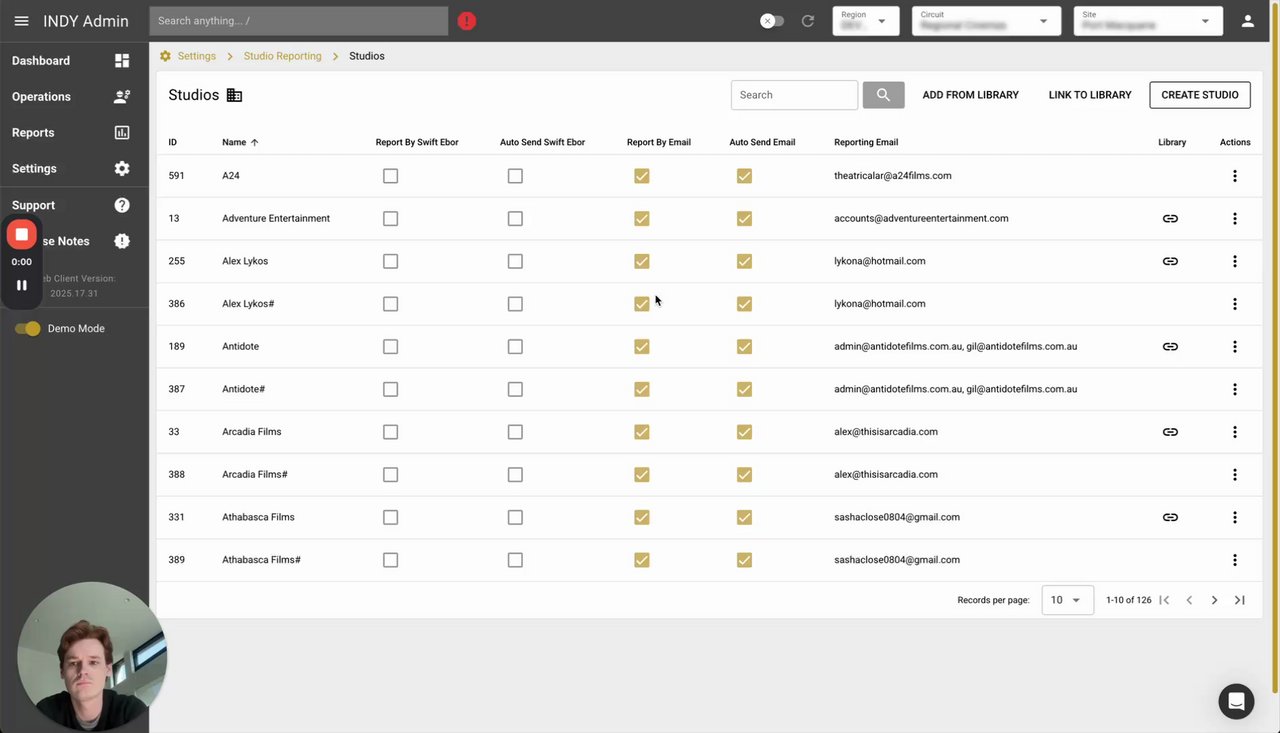Click the magnifier search button
Image resolution: width=1280 pixels, height=733 pixels.
(x=883, y=95)
